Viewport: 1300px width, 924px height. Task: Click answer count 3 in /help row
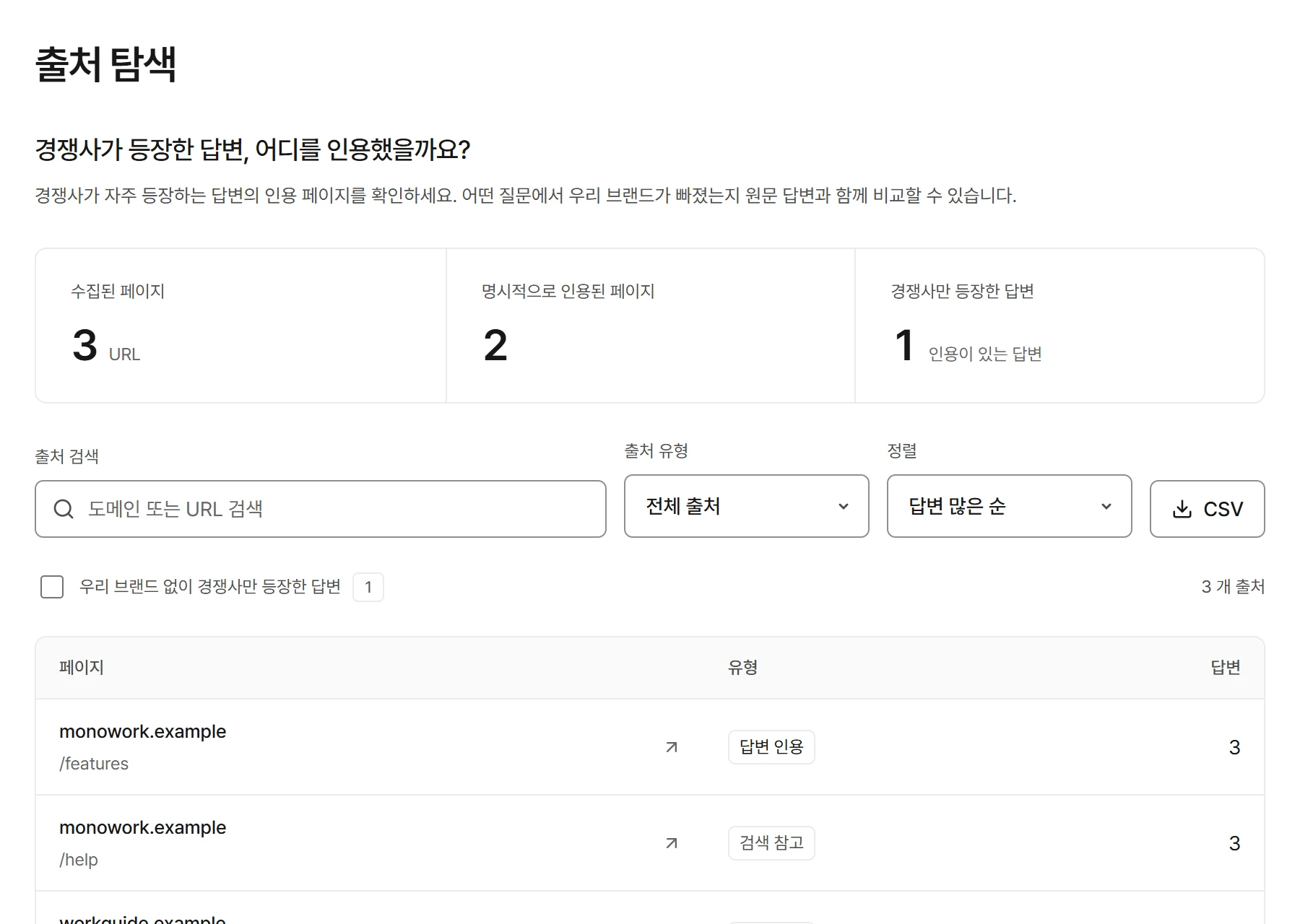click(1234, 843)
